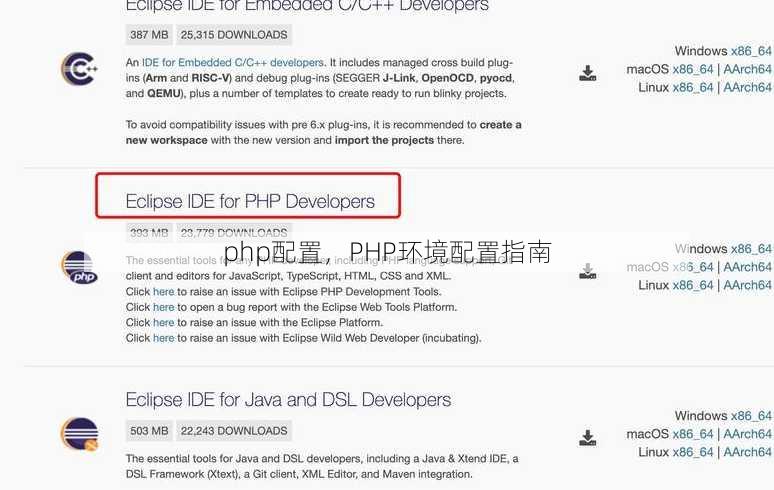Open Eclipse IDE for Java and DSL Developers title
This screenshot has width=774, height=490.
coord(288,400)
